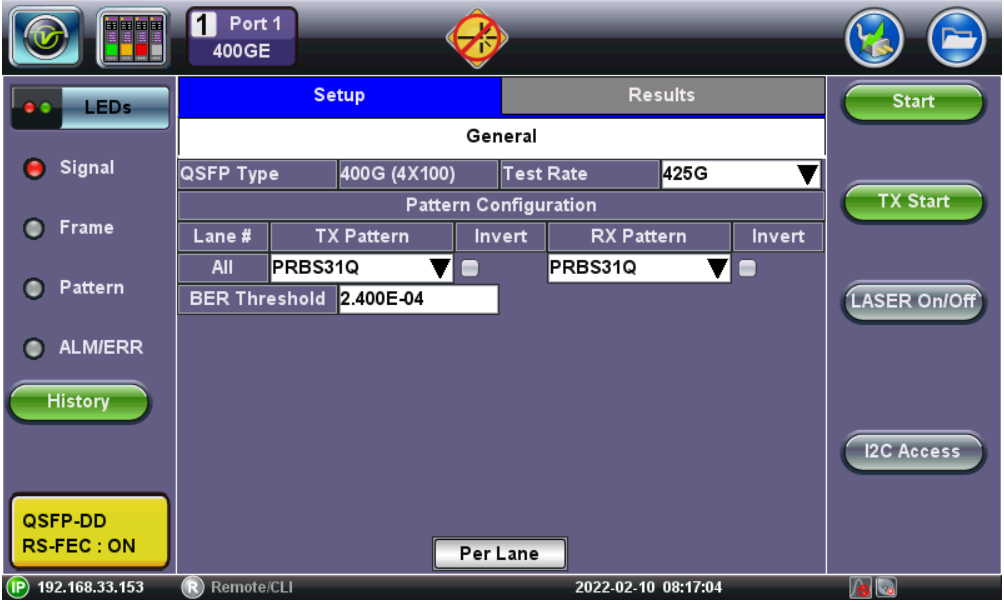Click the Per Lane button
The image size is (1004, 604).
coord(499,554)
